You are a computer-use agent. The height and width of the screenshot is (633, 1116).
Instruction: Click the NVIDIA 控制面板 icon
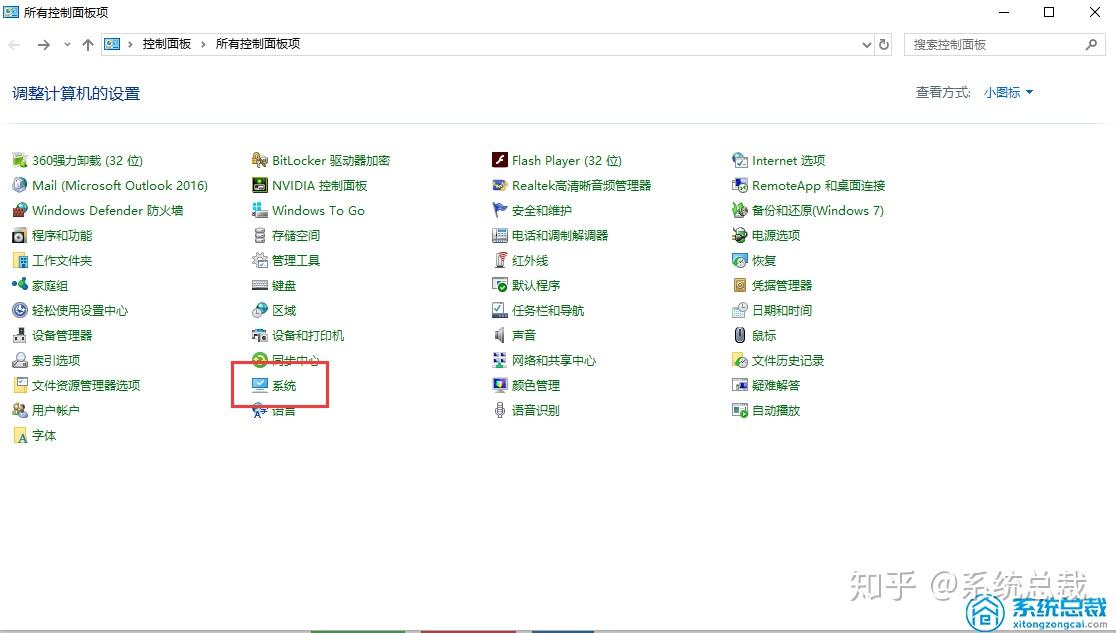[260, 185]
